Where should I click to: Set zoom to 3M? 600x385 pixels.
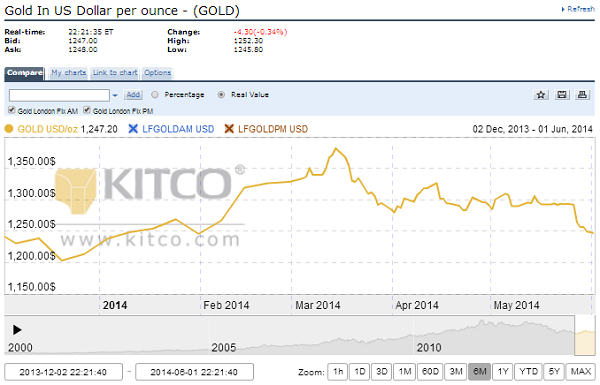coord(456,372)
